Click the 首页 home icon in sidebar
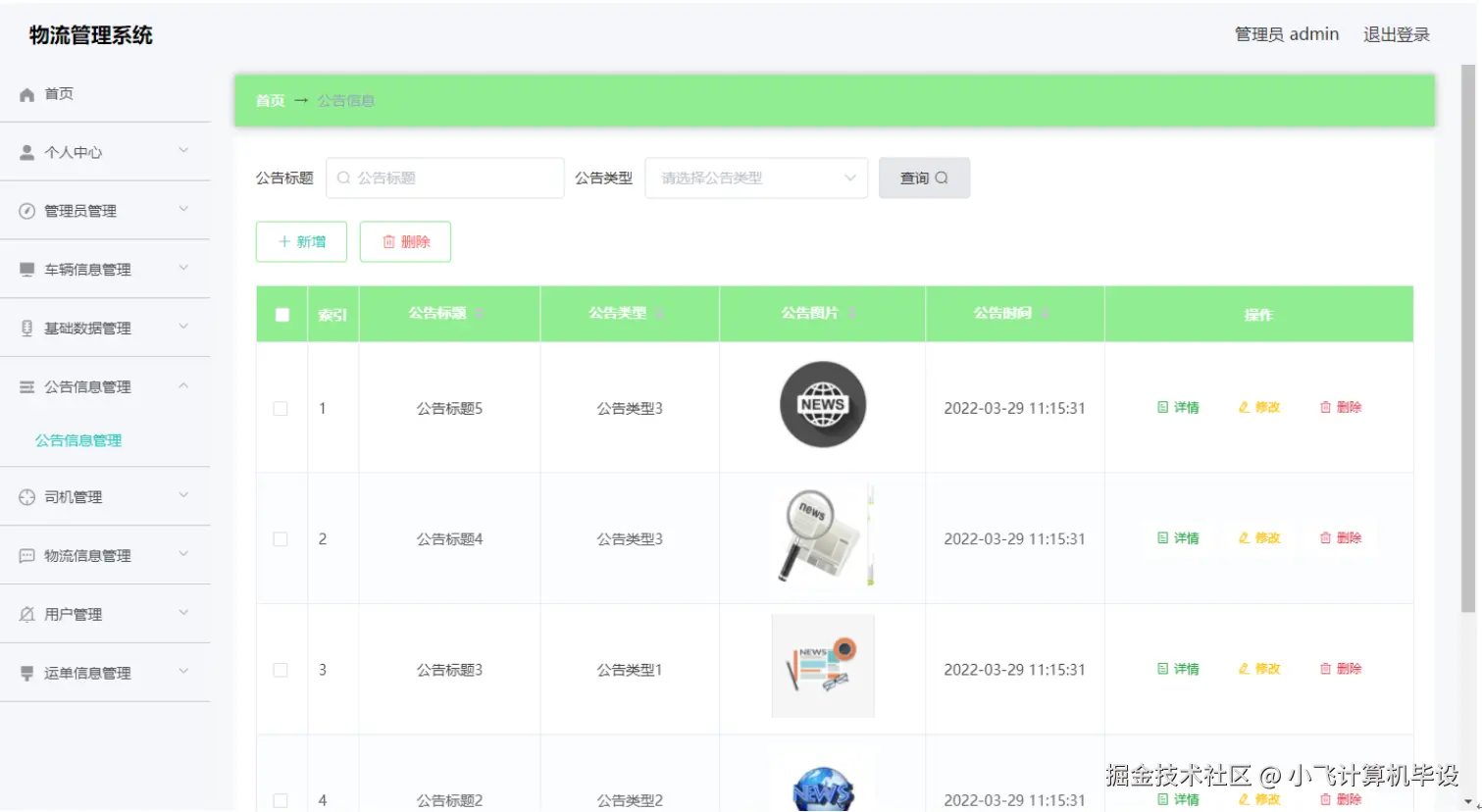Image resolution: width=1482 pixels, height=812 pixels. coord(26,93)
